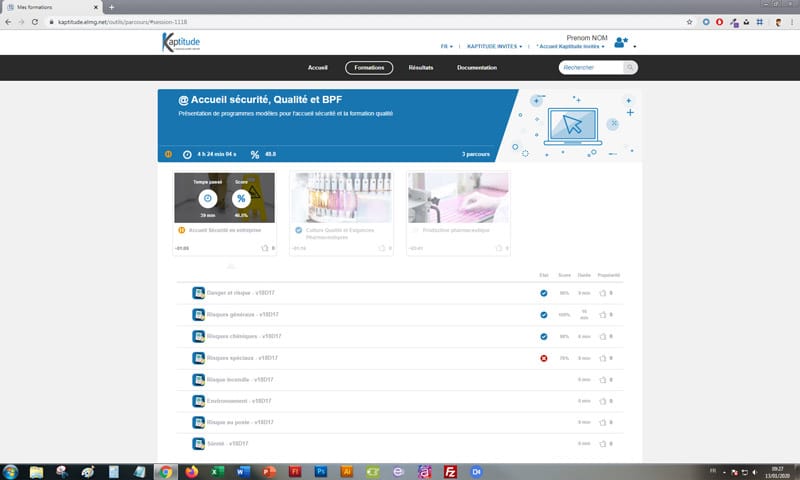Click the Danger et risque completed checkmark

544,294
